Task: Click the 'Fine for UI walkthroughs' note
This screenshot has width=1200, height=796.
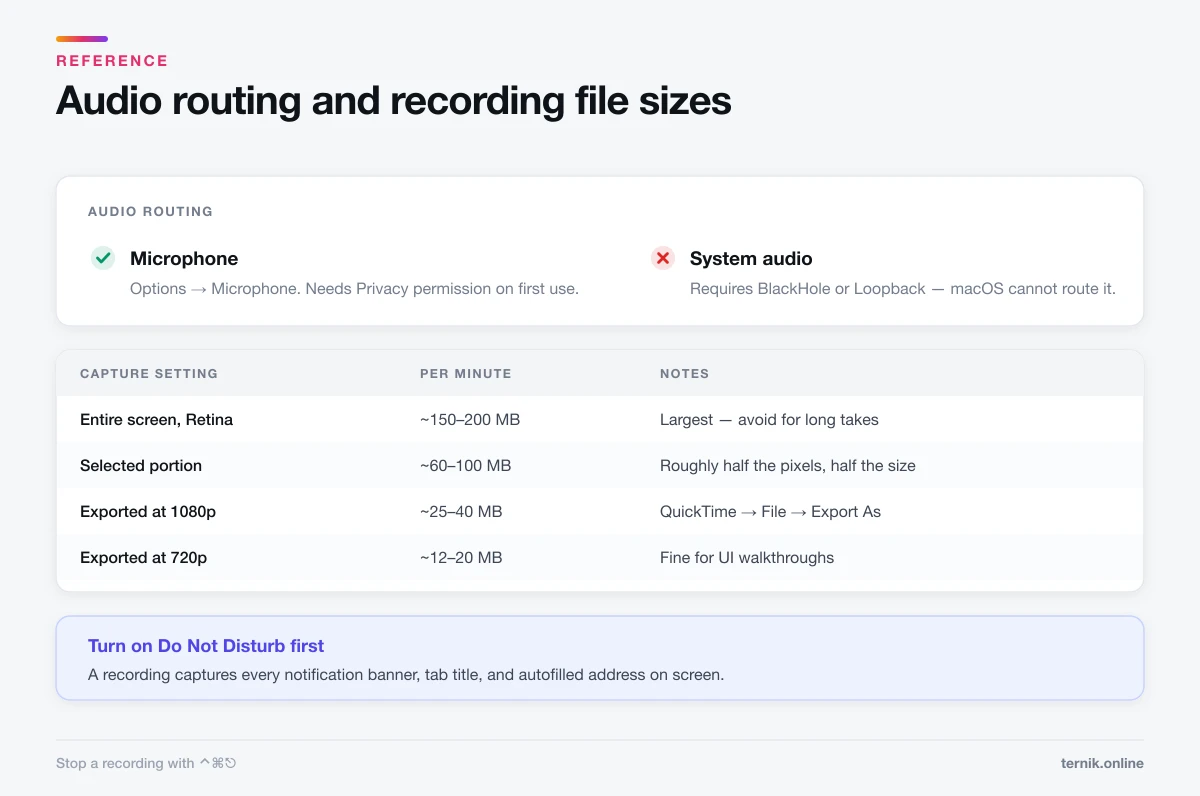Action: pos(747,558)
